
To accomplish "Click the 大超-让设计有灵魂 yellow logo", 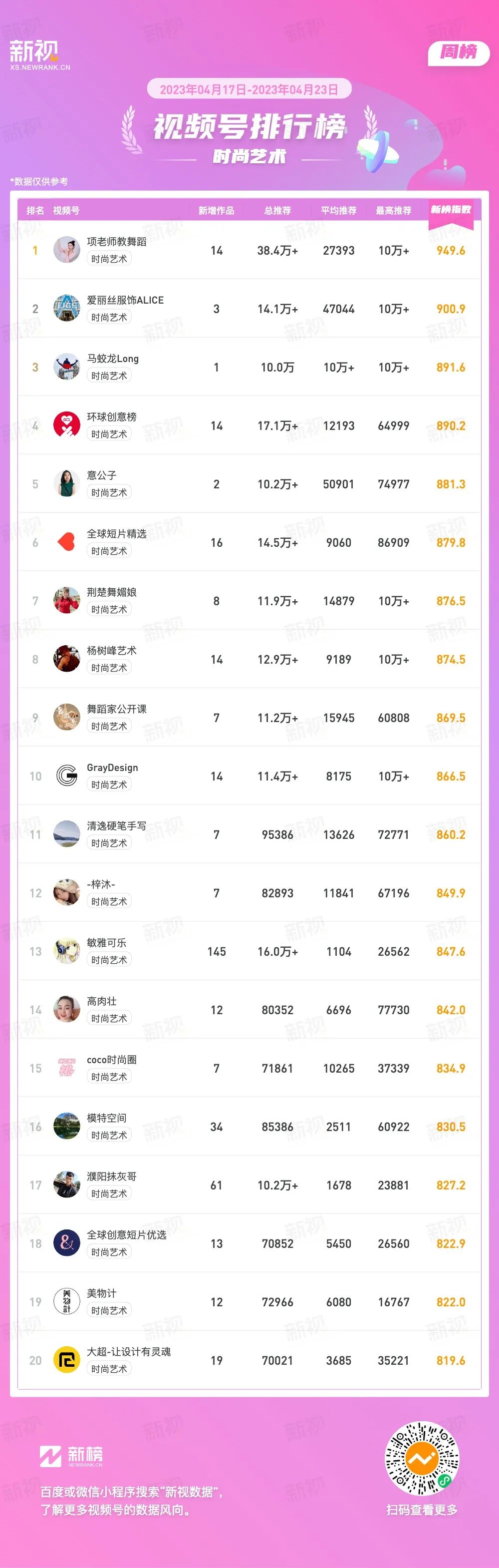I will tap(66, 1360).
